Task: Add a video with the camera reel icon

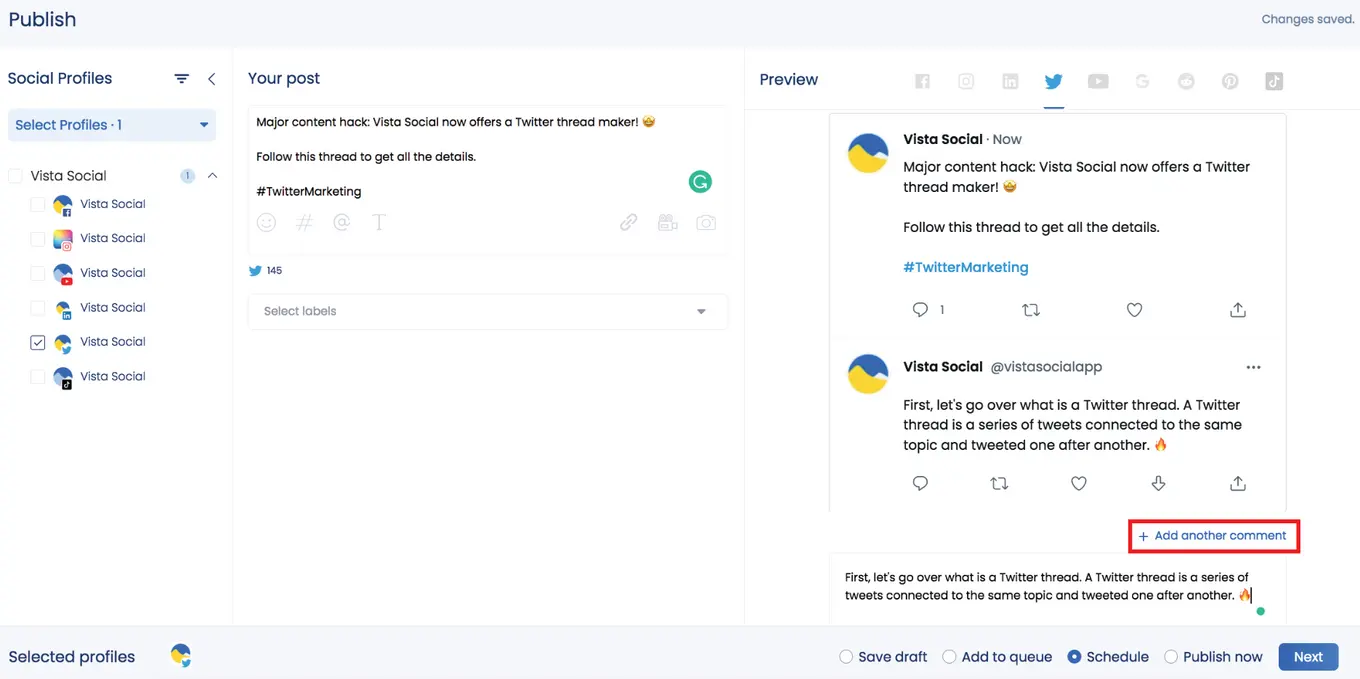Action: point(667,222)
